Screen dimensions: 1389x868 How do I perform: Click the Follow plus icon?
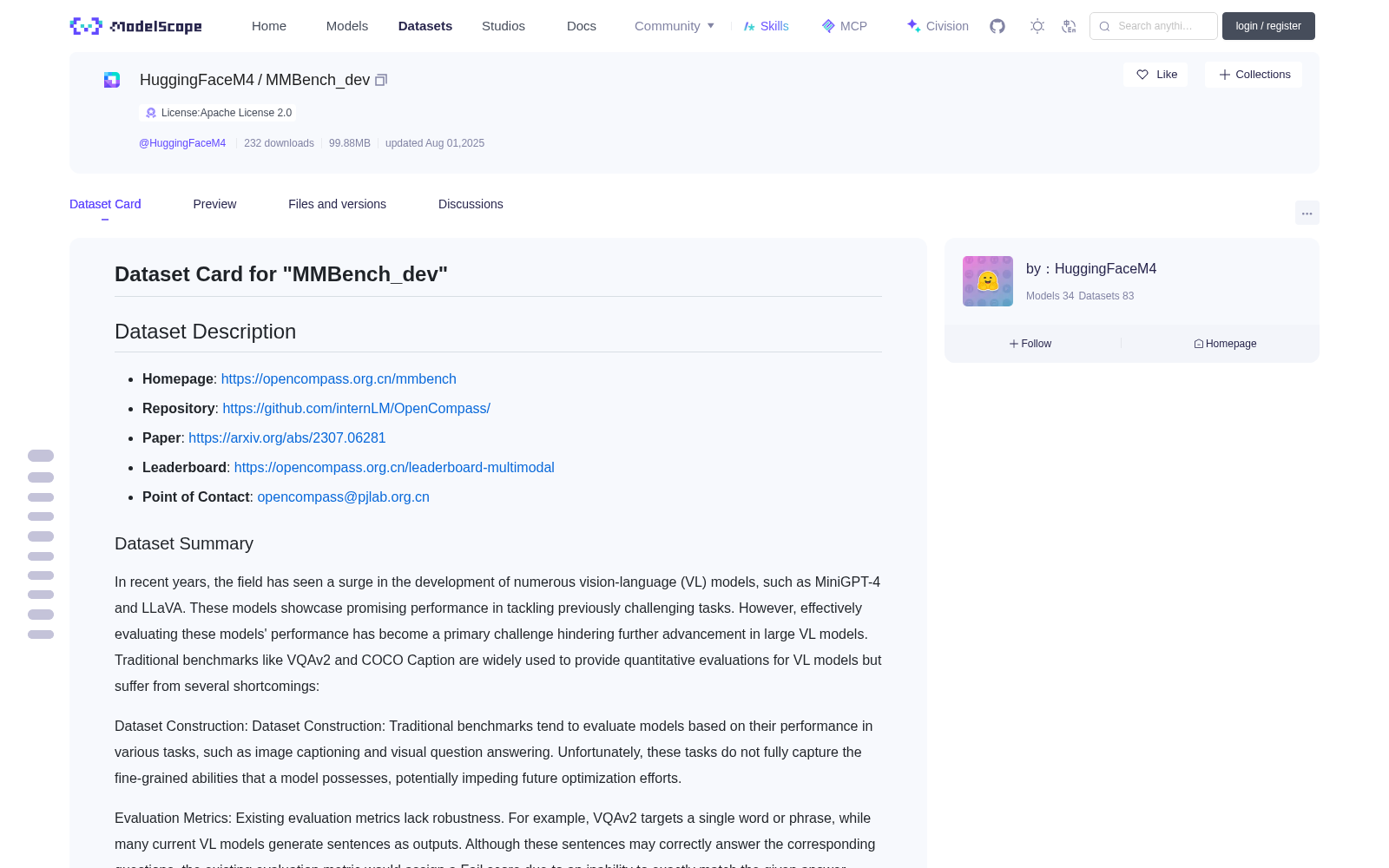click(x=1014, y=344)
